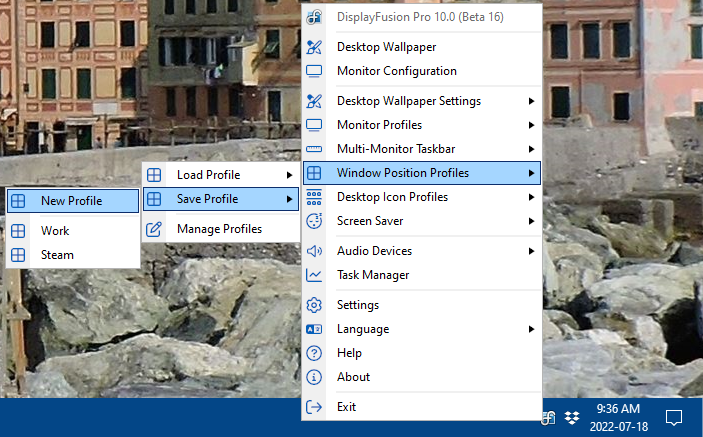Viewport: 703px width, 437px height.
Task: Expand Monitor Profiles submenu arrow
Action: pos(531,125)
